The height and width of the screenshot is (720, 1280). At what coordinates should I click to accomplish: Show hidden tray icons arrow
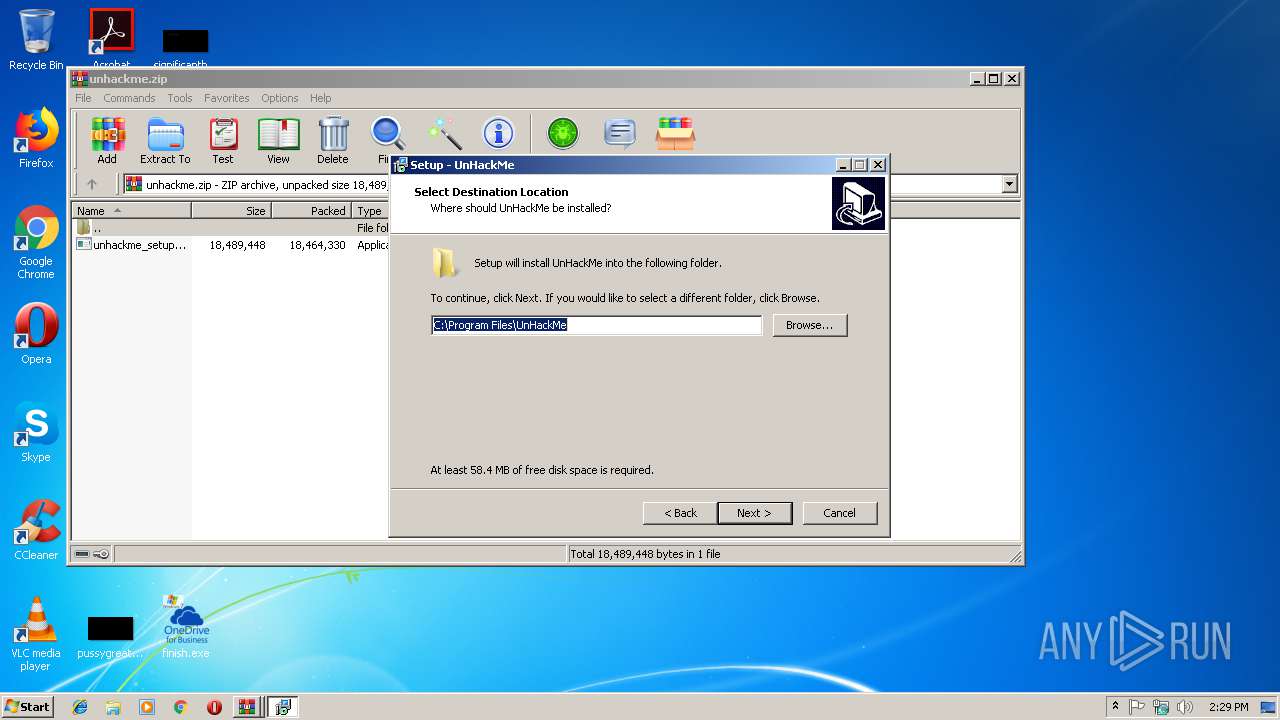click(x=1115, y=707)
